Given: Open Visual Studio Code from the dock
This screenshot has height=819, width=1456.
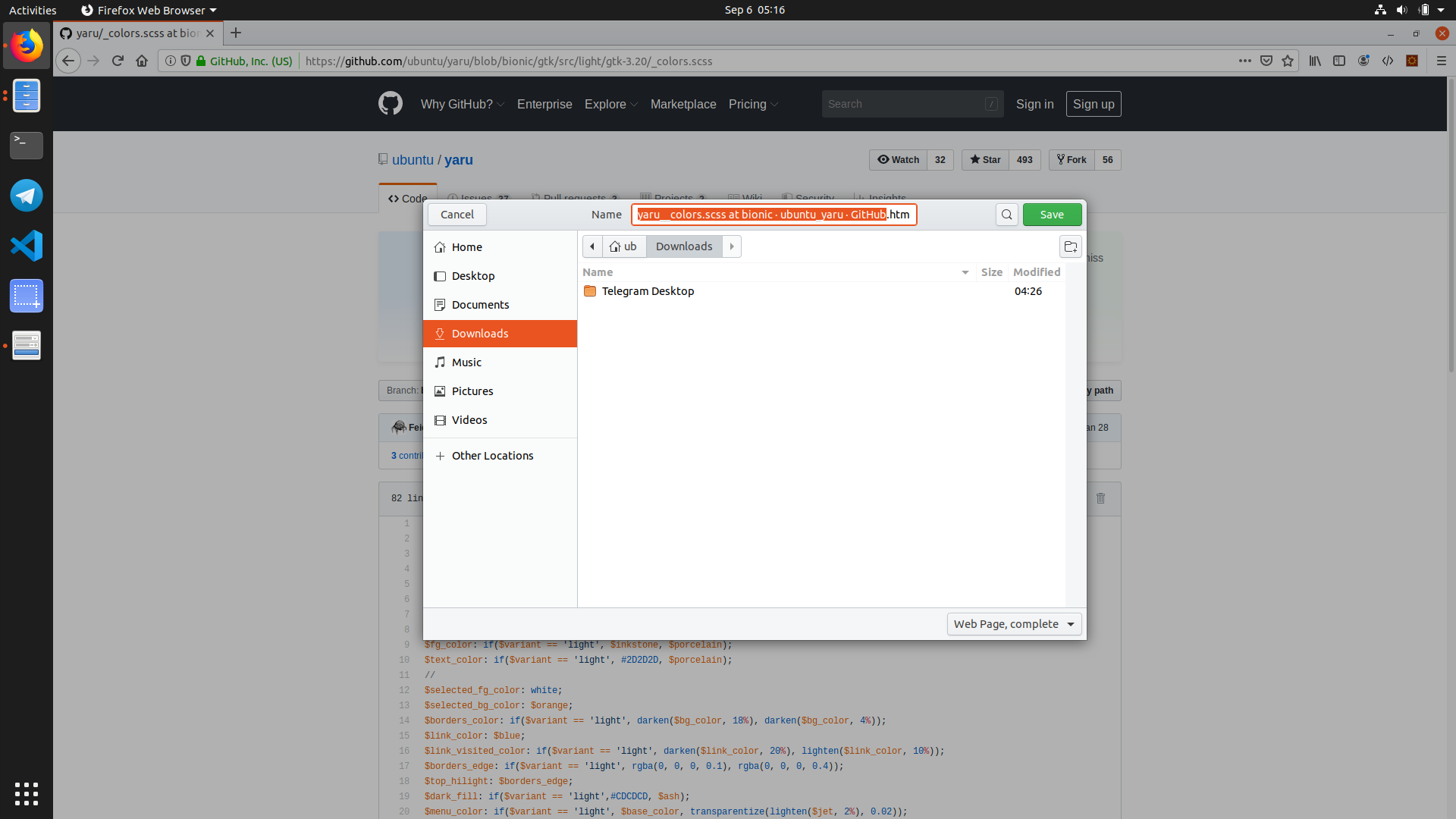Looking at the screenshot, I should point(27,246).
